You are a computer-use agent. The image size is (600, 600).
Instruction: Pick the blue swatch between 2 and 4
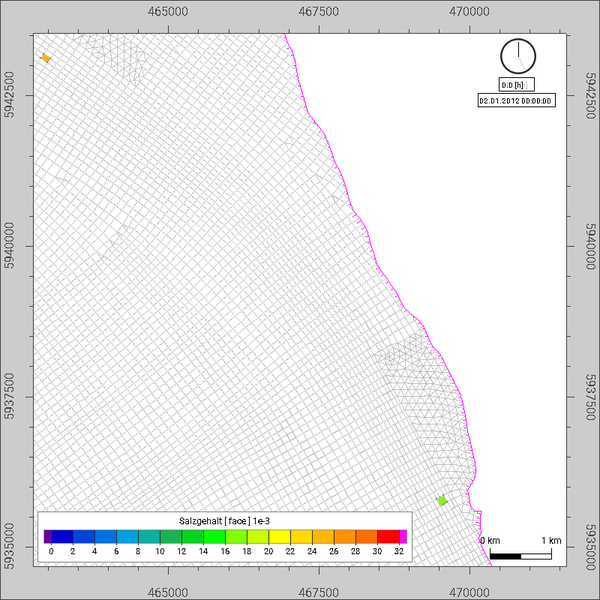click(84, 537)
